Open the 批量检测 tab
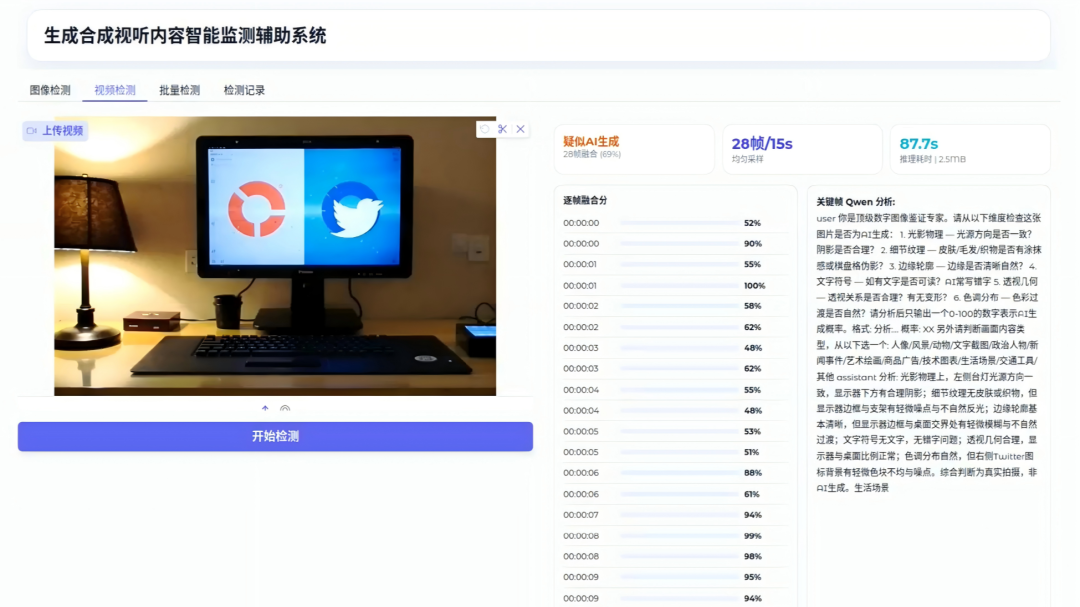 pyautogui.click(x=180, y=90)
